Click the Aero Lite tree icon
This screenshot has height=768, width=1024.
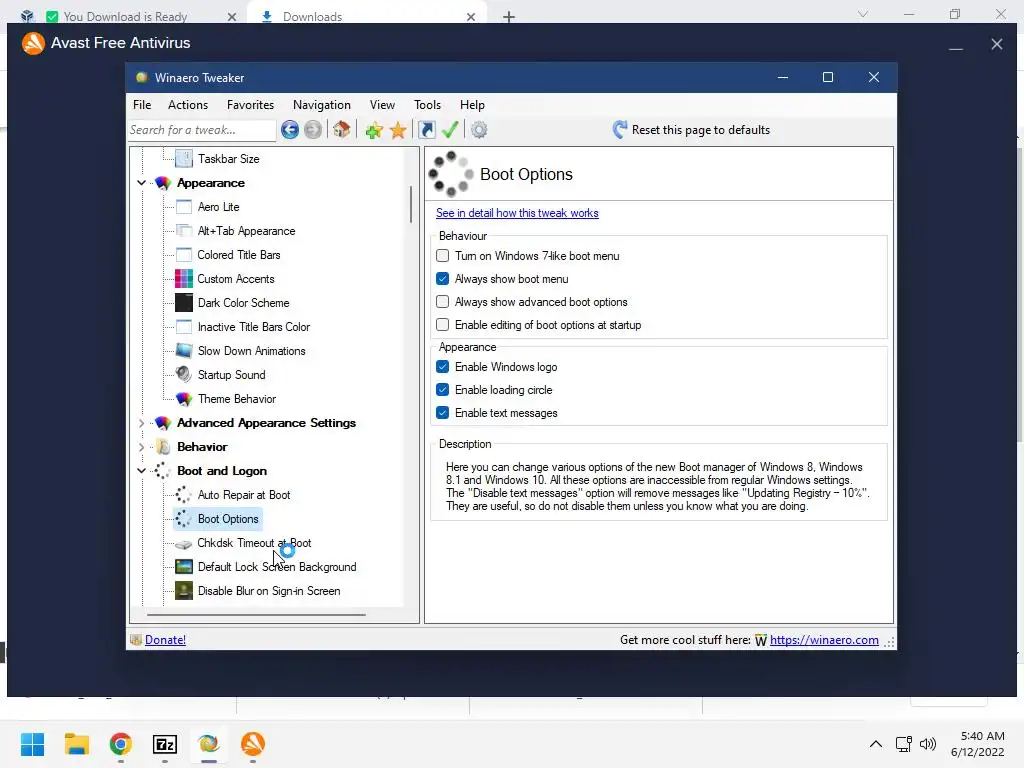click(x=184, y=207)
